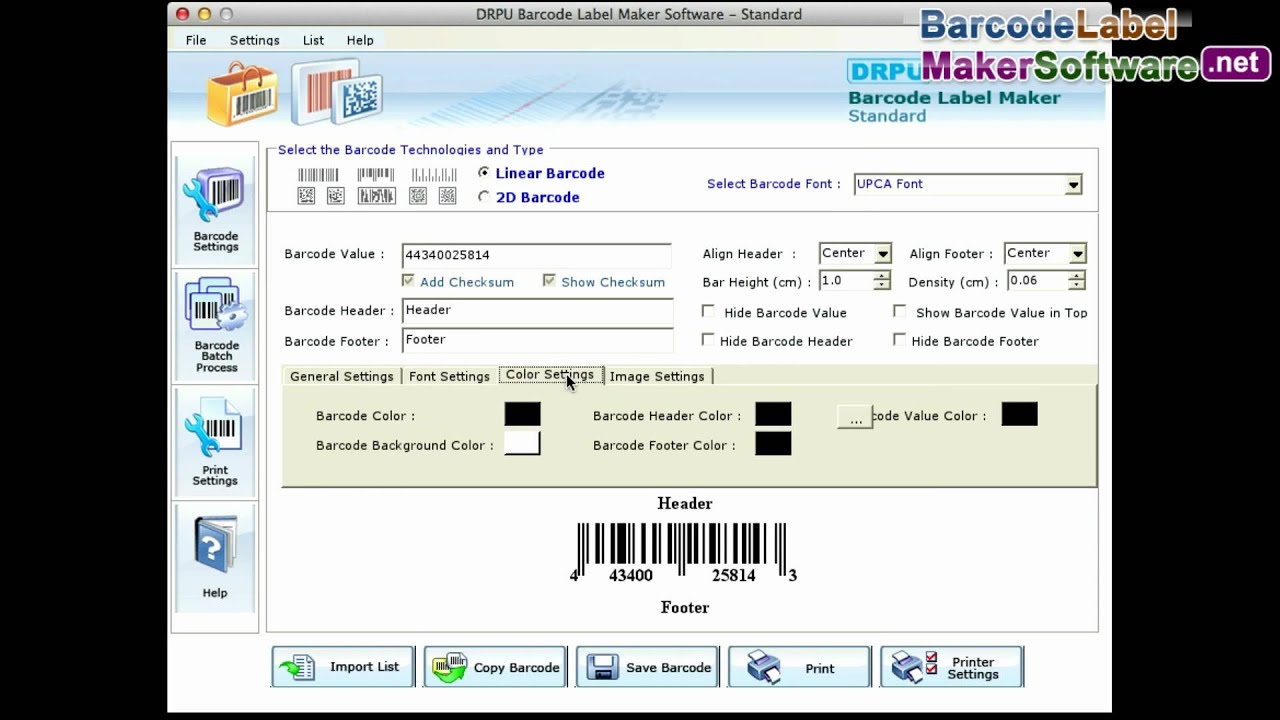Enable Hide Barcode Header checkbox
The height and width of the screenshot is (720, 1280).
click(x=709, y=340)
